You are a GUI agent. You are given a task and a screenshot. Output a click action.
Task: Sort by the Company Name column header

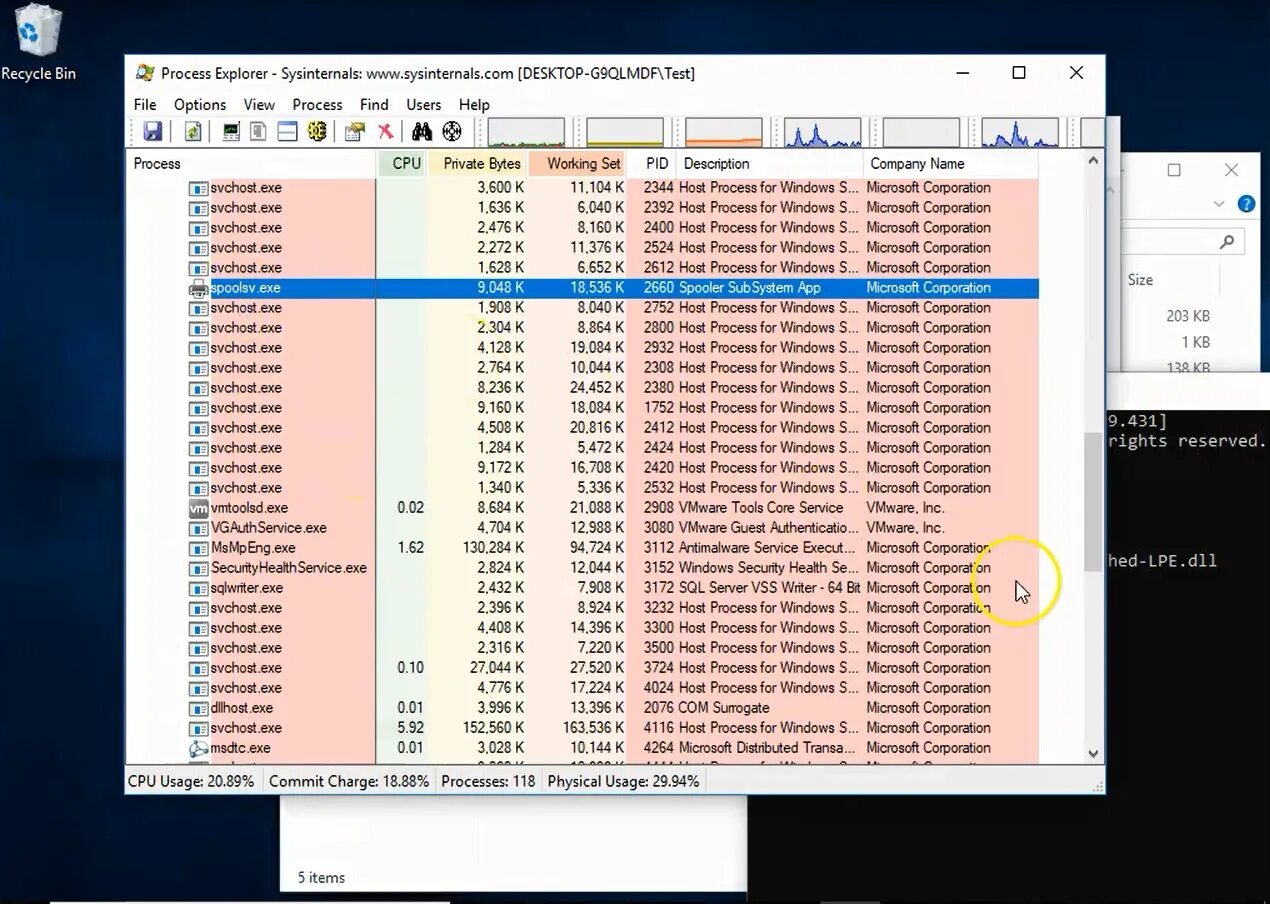pyautogui.click(x=951, y=164)
